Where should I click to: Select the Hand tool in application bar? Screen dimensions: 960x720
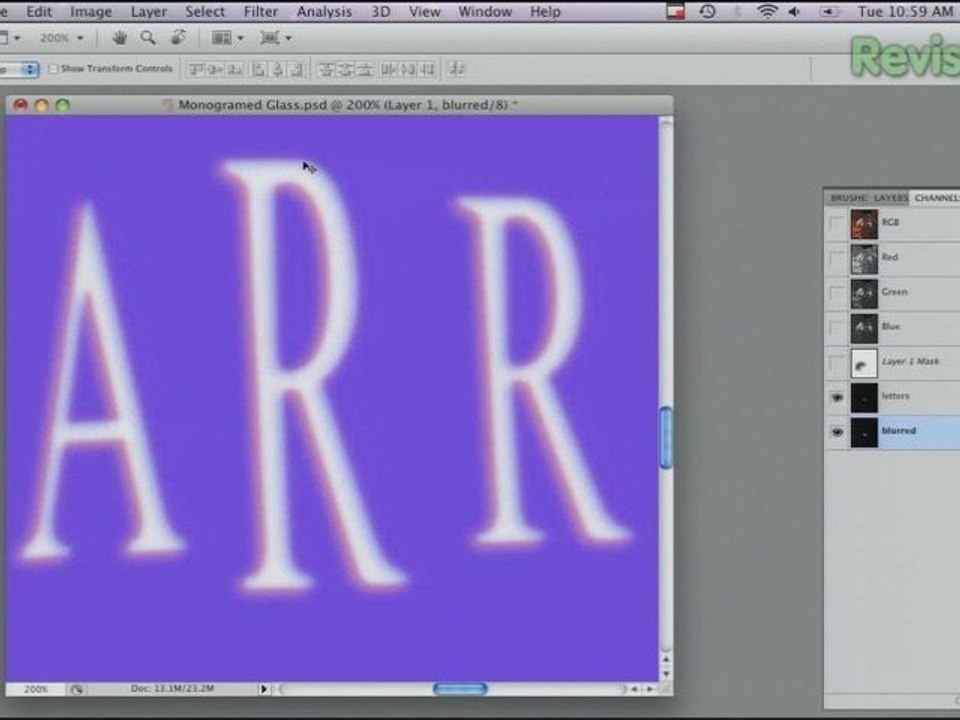pos(119,38)
